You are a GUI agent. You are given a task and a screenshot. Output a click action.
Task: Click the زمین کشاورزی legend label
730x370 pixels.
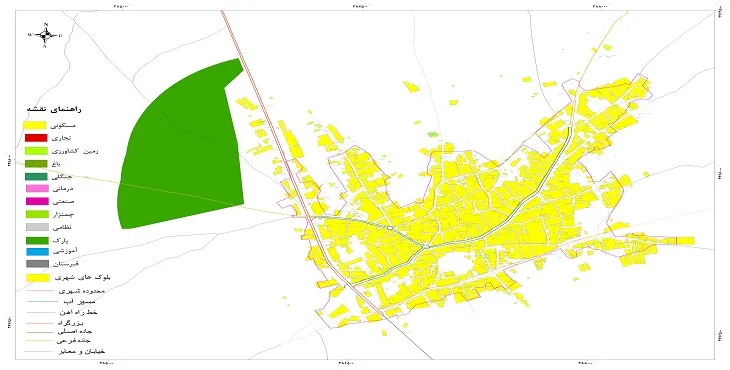pyautogui.click(x=74, y=151)
